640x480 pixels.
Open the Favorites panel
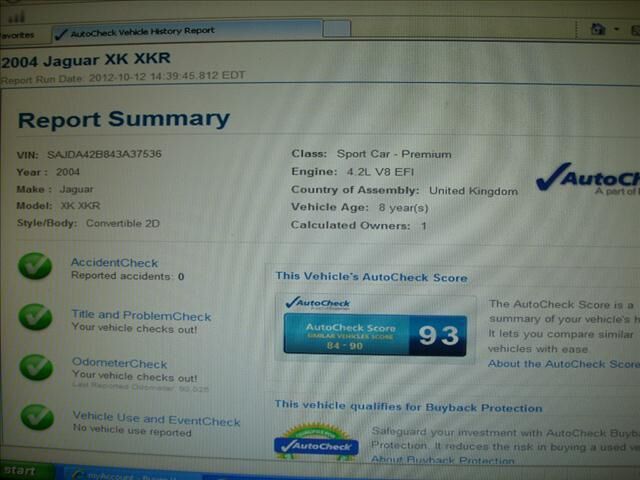point(16,33)
